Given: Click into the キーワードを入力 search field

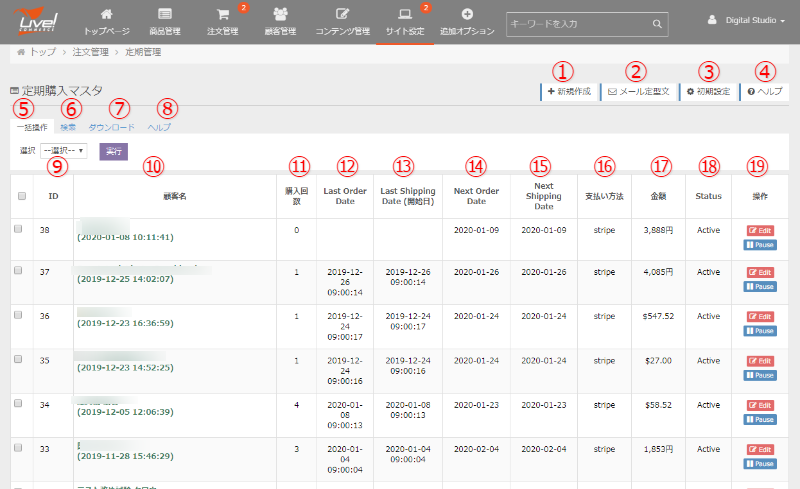Looking at the screenshot, I should (578, 22).
